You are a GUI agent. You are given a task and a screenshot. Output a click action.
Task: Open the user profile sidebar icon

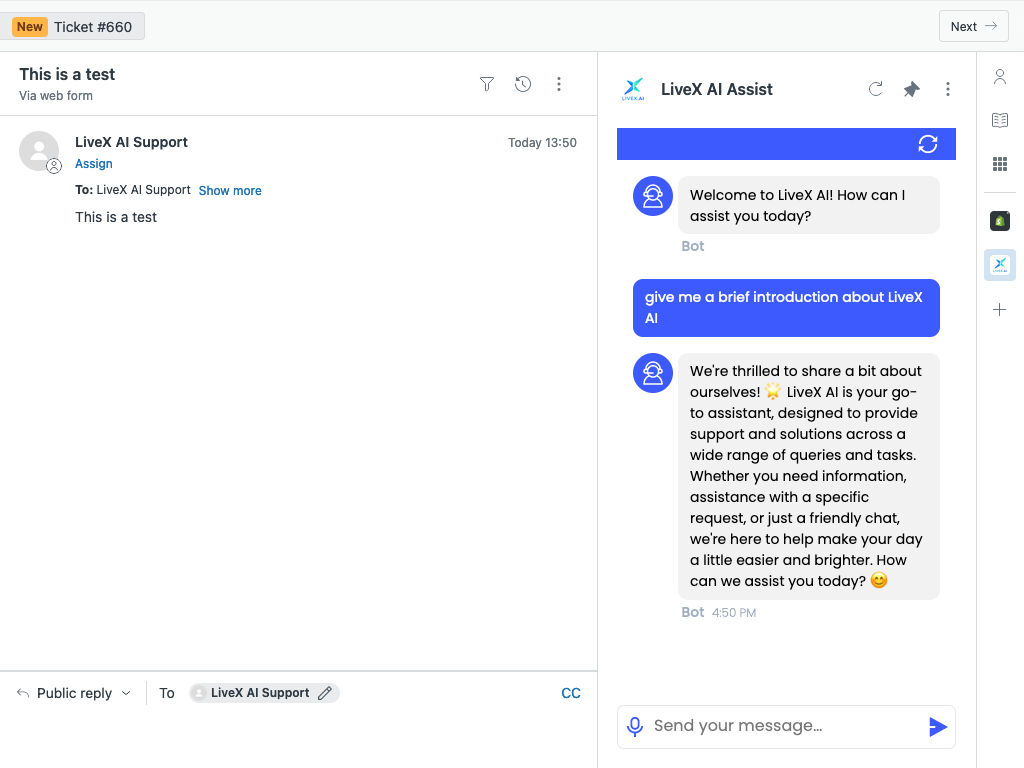click(999, 77)
